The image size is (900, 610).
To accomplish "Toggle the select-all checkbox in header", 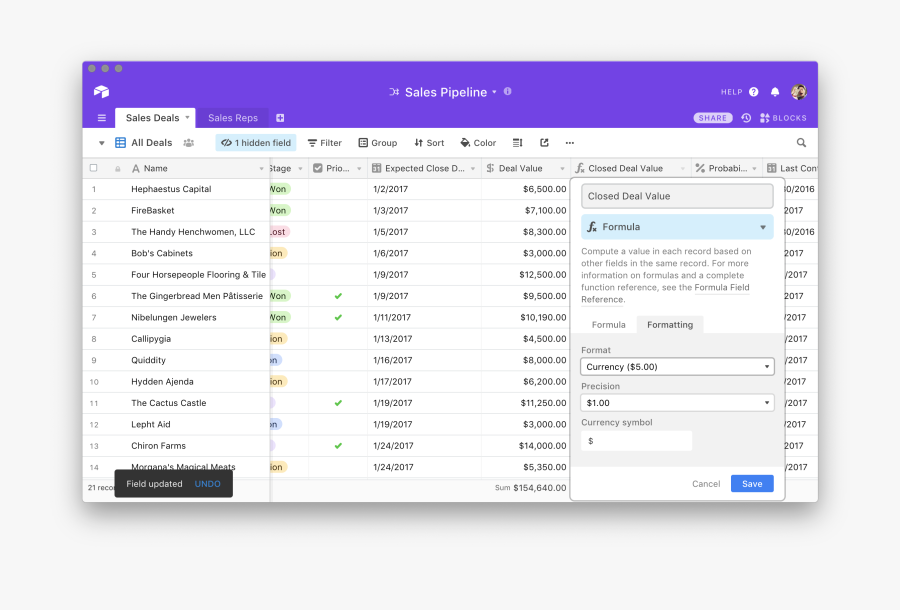I will [94, 168].
